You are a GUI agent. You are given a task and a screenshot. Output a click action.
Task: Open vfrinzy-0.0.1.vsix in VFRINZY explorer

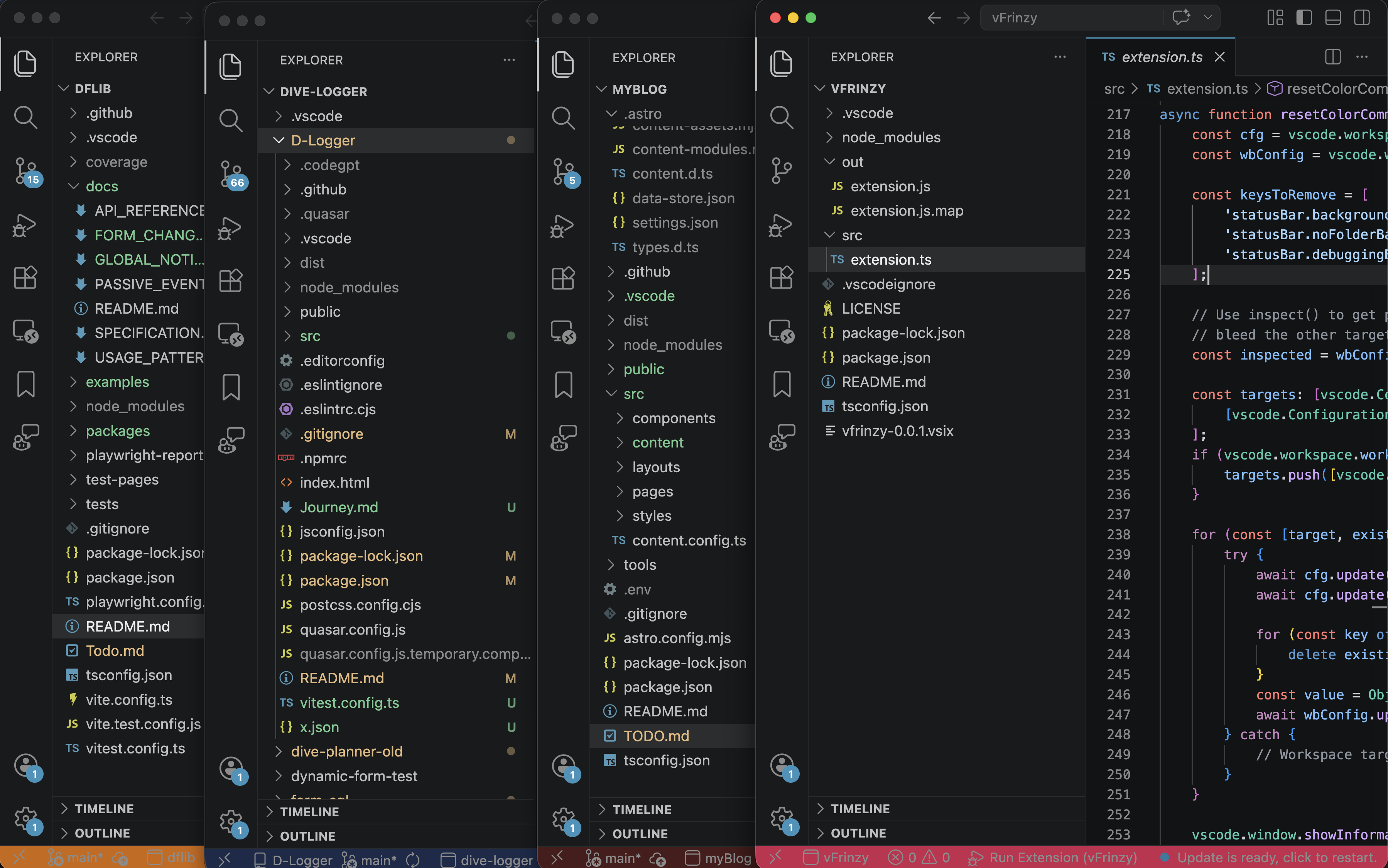click(x=947, y=431)
